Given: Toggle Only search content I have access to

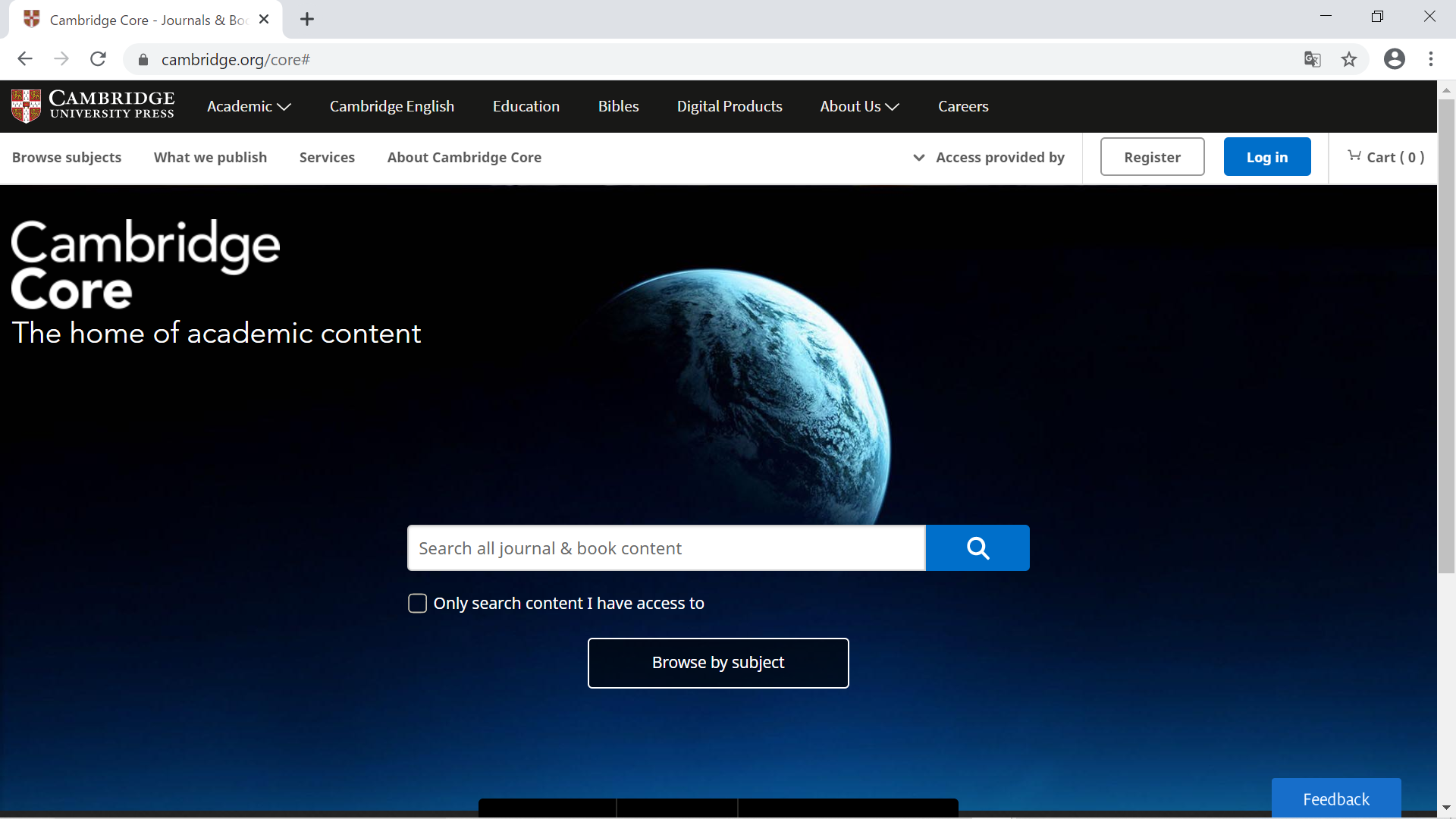Looking at the screenshot, I should [417, 603].
